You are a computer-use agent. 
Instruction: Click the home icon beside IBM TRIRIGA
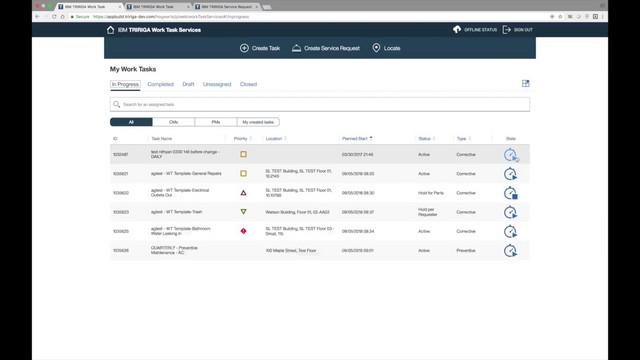(x=110, y=30)
